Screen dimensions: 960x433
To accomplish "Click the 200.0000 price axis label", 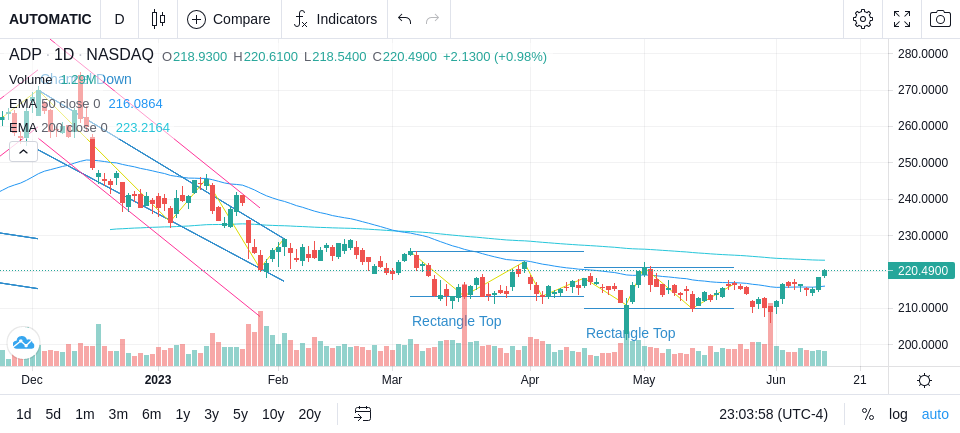I will [x=923, y=344].
